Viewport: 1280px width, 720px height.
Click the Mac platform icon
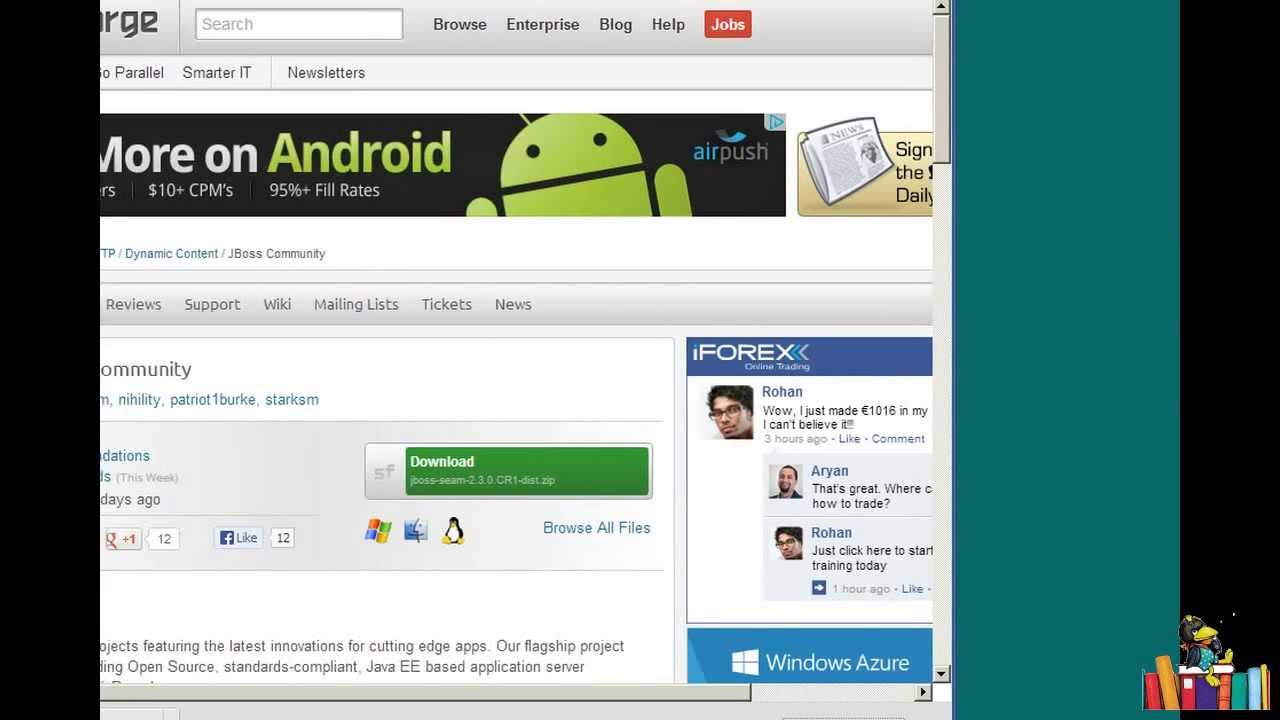pos(416,531)
